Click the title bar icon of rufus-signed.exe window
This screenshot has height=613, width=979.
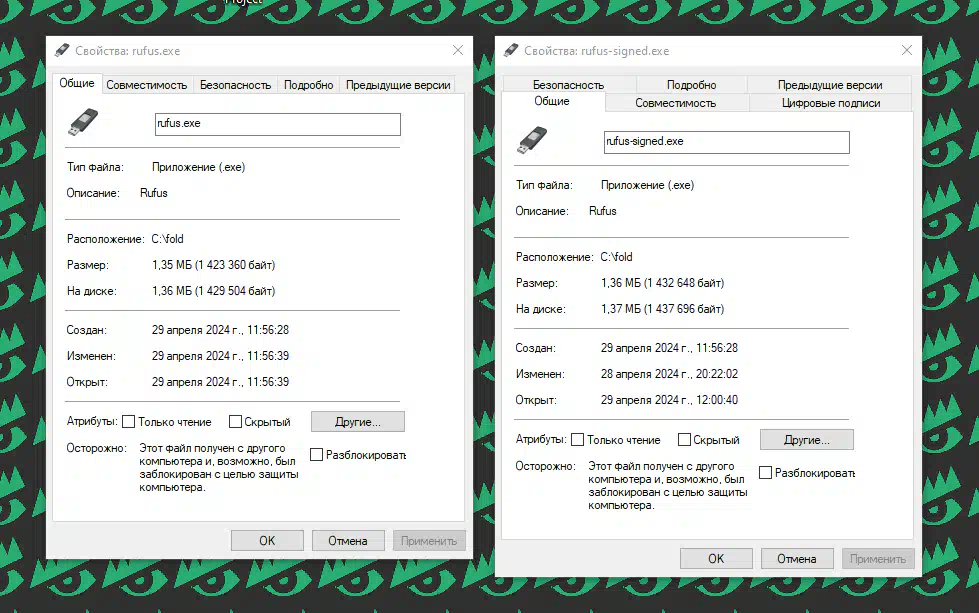(x=511, y=51)
